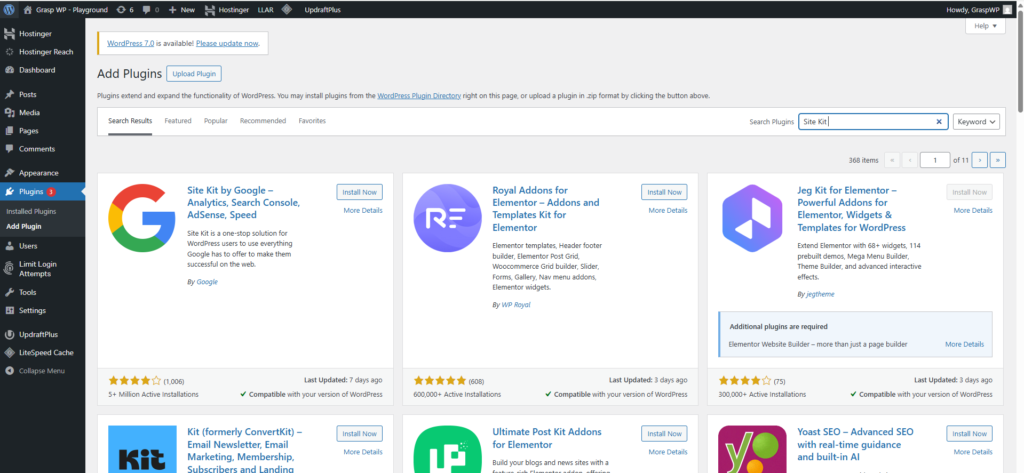Click the current page number field
The height and width of the screenshot is (473, 1024).
(x=935, y=160)
